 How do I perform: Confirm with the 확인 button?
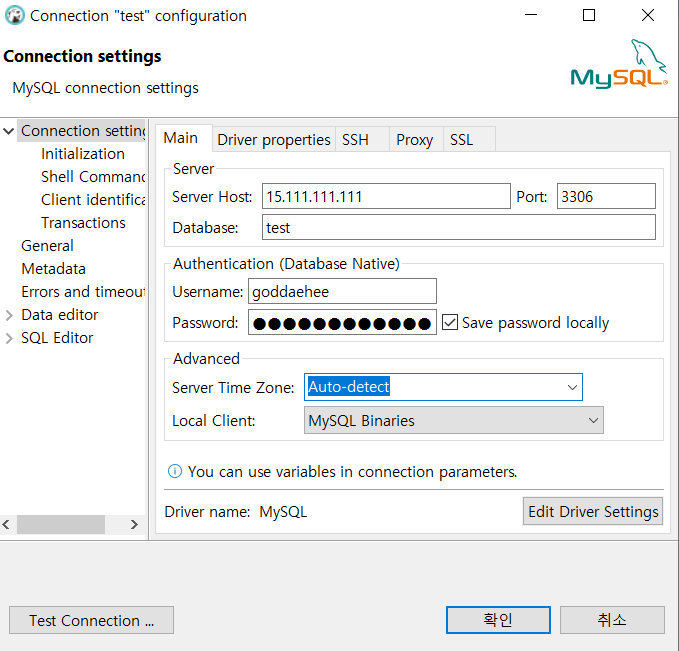[x=498, y=620]
